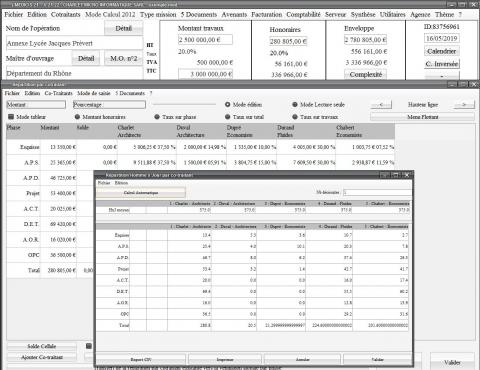Click the date field 16/05/2019

pyautogui.click(x=442, y=38)
